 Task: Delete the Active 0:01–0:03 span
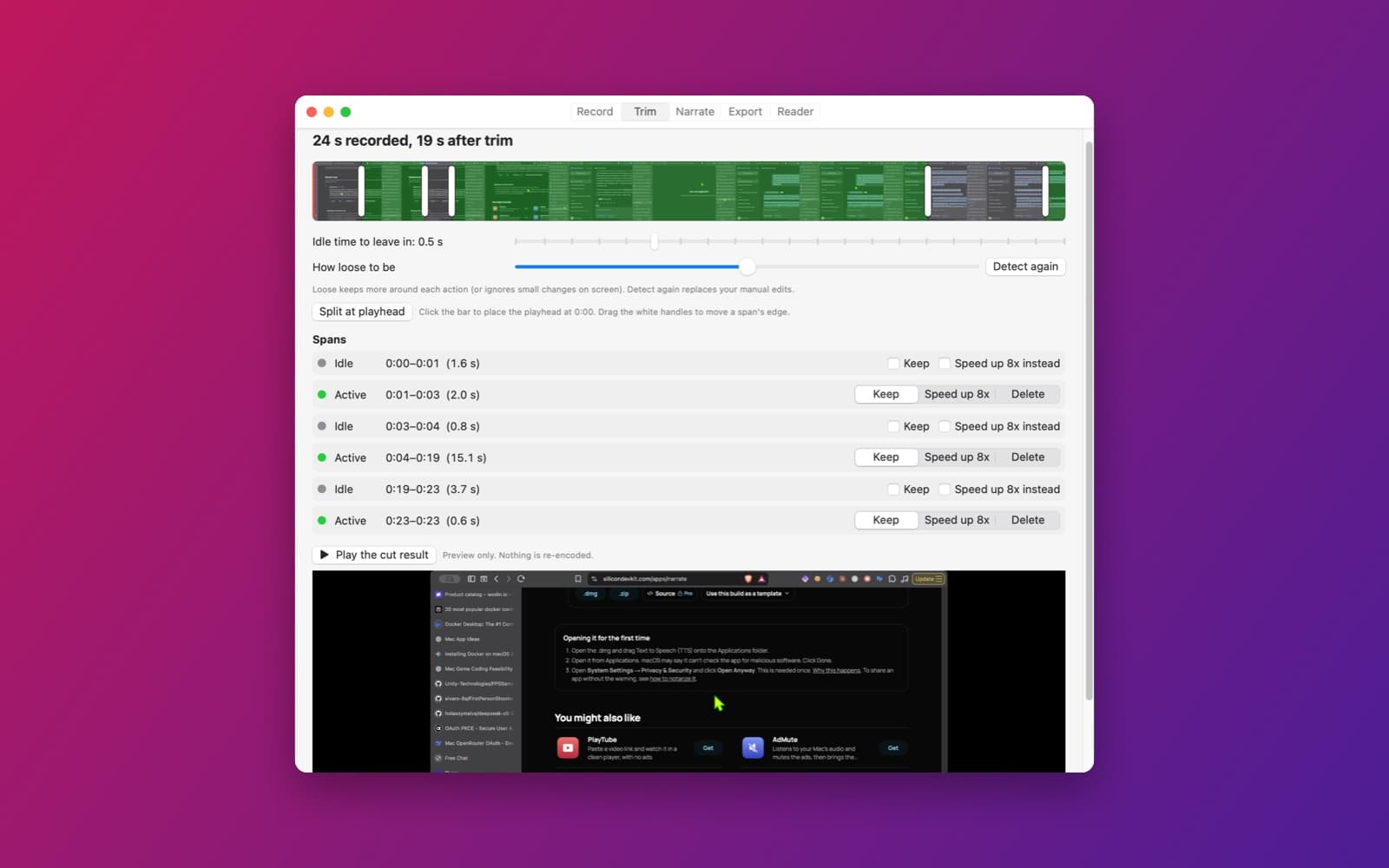pos(1028,394)
